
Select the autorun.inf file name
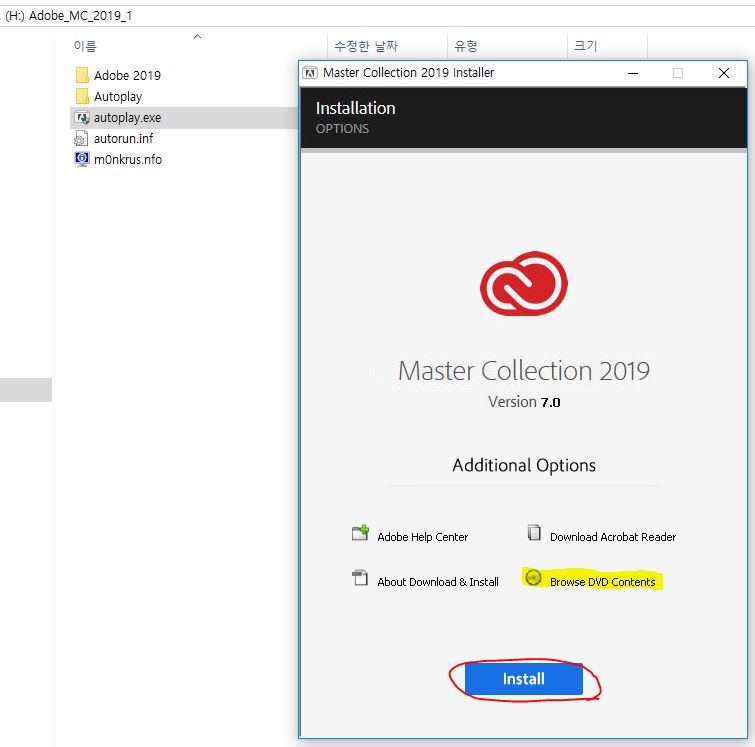(x=123, y=139)
